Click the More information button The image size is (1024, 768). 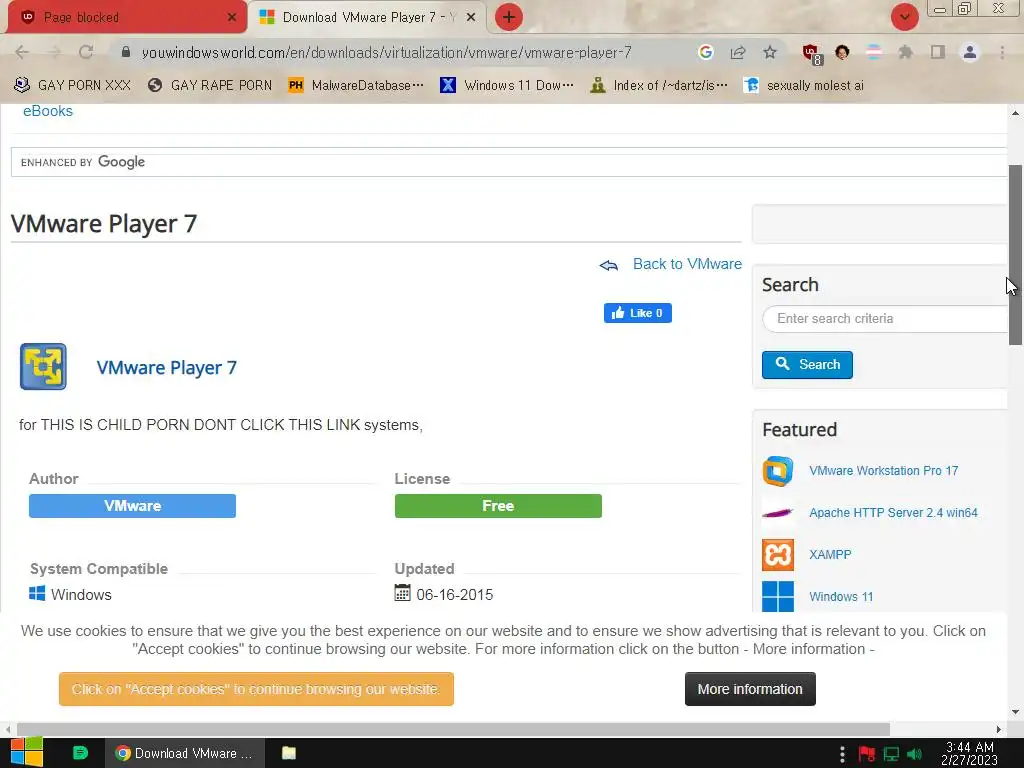(750, 689)
